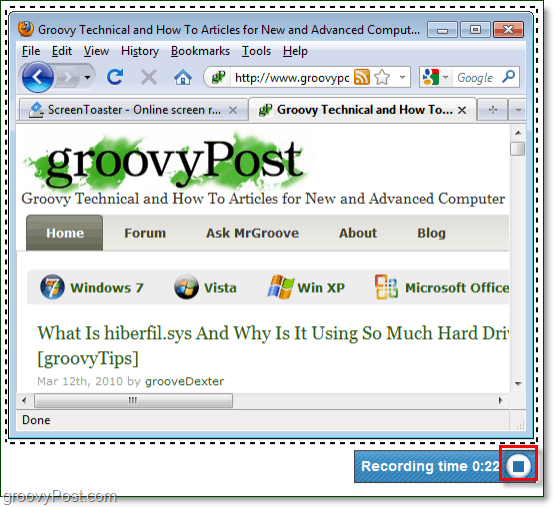This screenshot has width=554, height=507.
Task: Open Ask MrGroove page
Action: pos(252,233)
